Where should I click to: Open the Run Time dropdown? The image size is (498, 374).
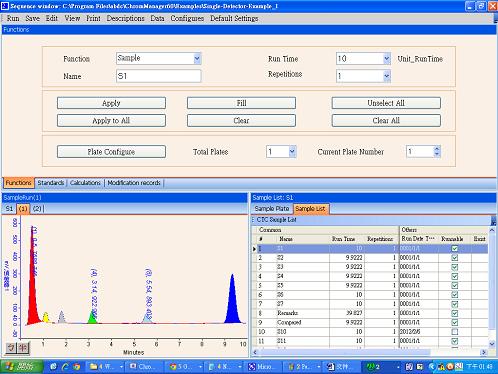[386, 59]
